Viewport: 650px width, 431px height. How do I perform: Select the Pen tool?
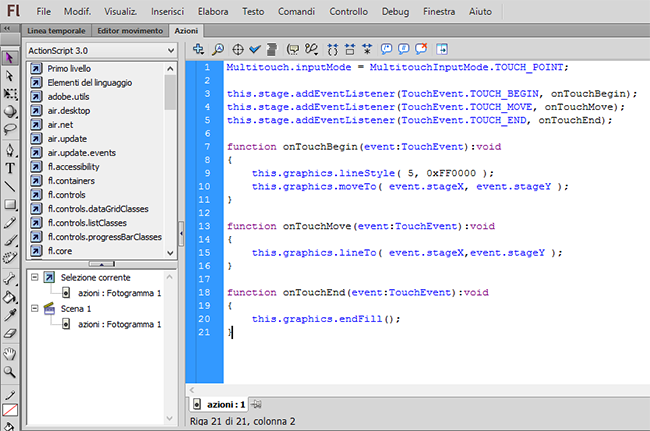click(x=10, y=150)
